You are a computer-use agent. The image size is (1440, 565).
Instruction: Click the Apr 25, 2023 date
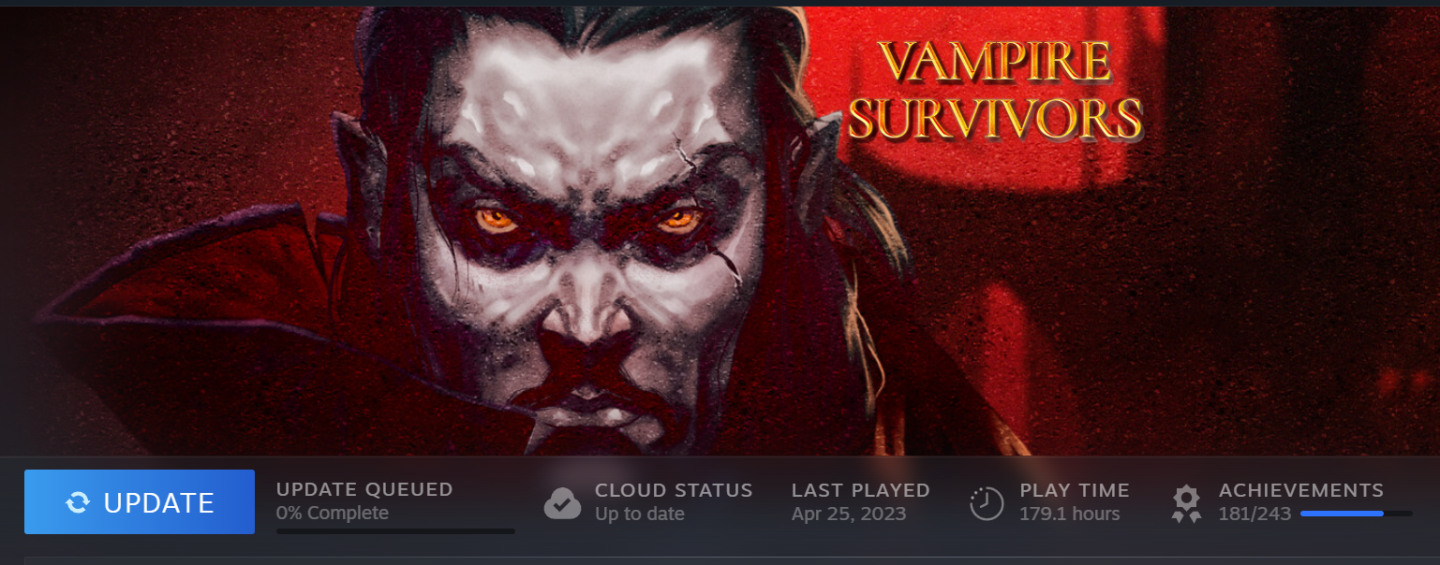(848, 514)
